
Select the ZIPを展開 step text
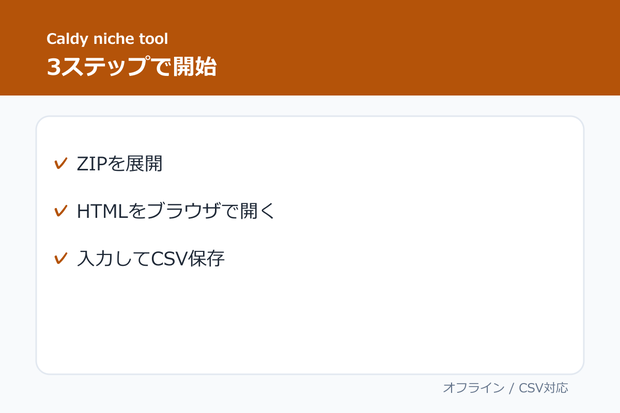pos(119,163)
